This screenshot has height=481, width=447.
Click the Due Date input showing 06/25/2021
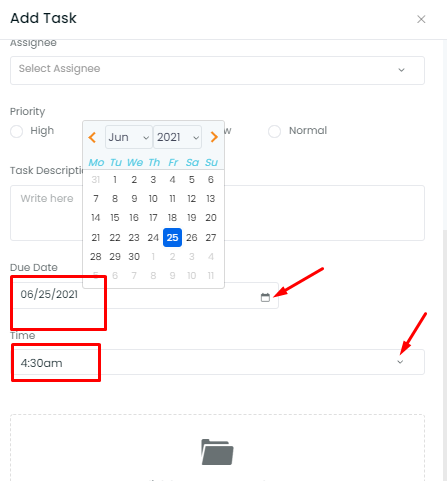[x=144, y=295]
